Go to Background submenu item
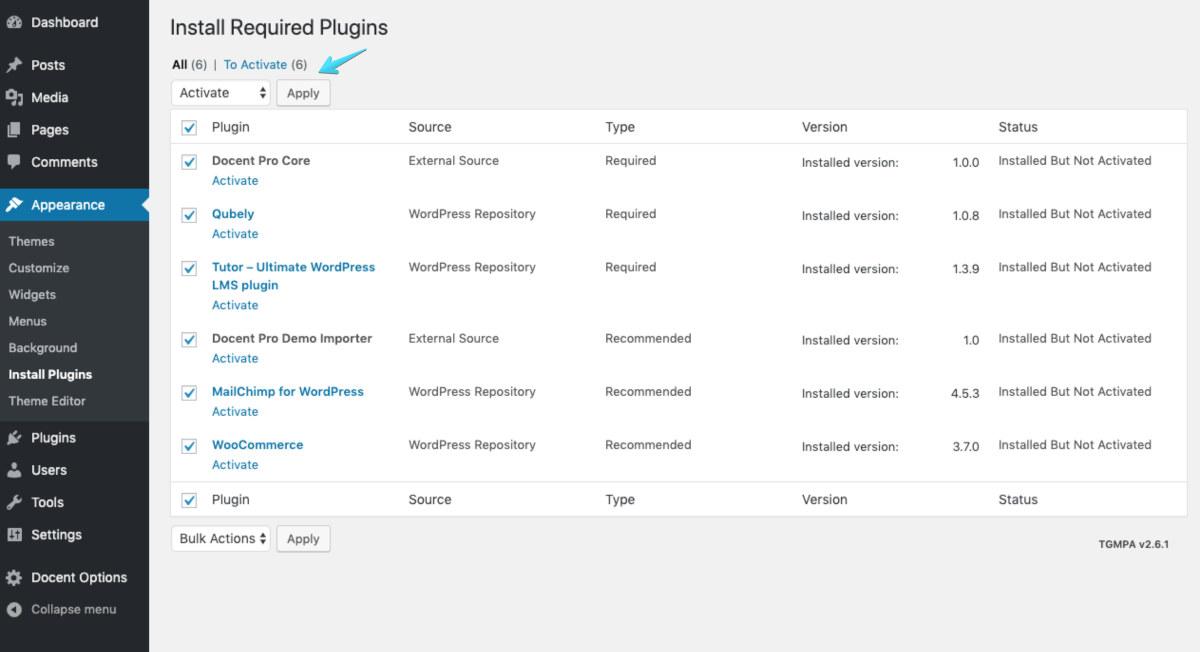Viewport: 1200px width, 652px height. (43, 348)
